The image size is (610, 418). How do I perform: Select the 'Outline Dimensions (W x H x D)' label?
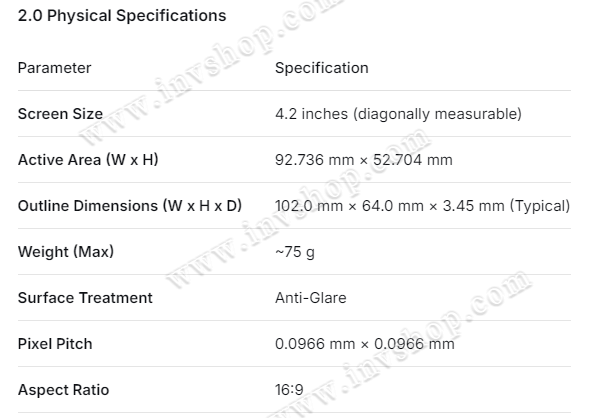click(x=130, y=206)
